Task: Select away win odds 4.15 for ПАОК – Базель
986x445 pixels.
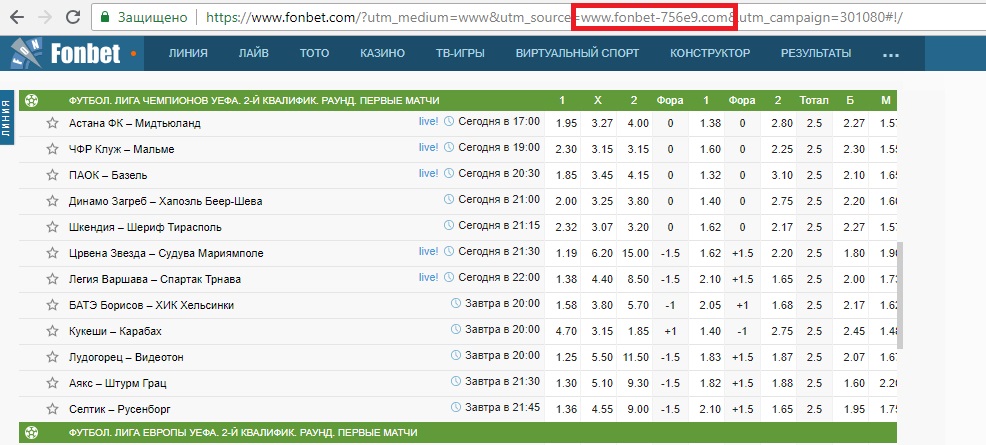Action: pos(638,175)
